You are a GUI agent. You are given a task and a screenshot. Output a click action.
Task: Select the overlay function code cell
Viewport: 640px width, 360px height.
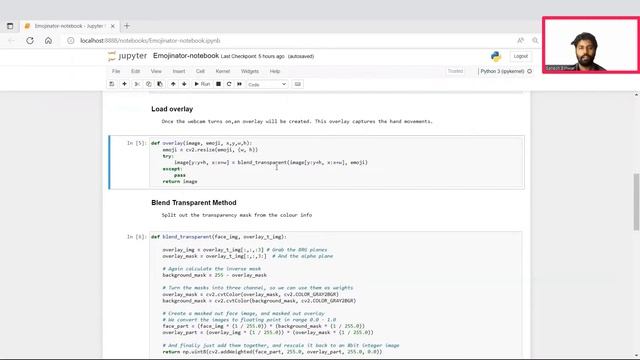pyautogui.click(x=336, y=162)
